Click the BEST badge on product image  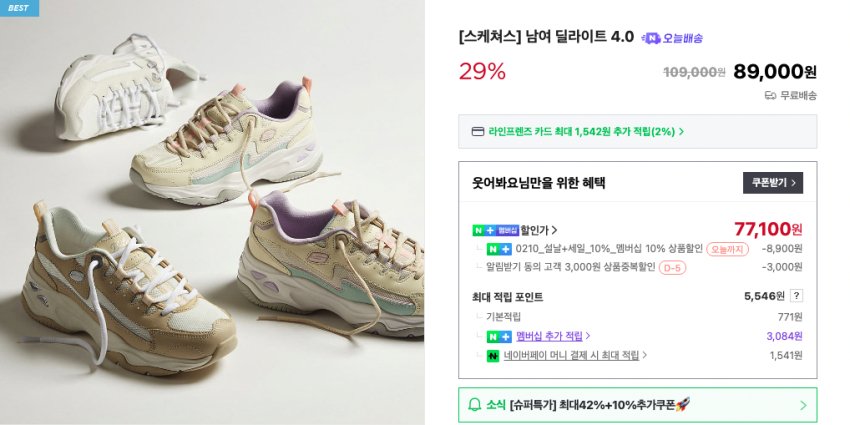[x=20, y=8]
